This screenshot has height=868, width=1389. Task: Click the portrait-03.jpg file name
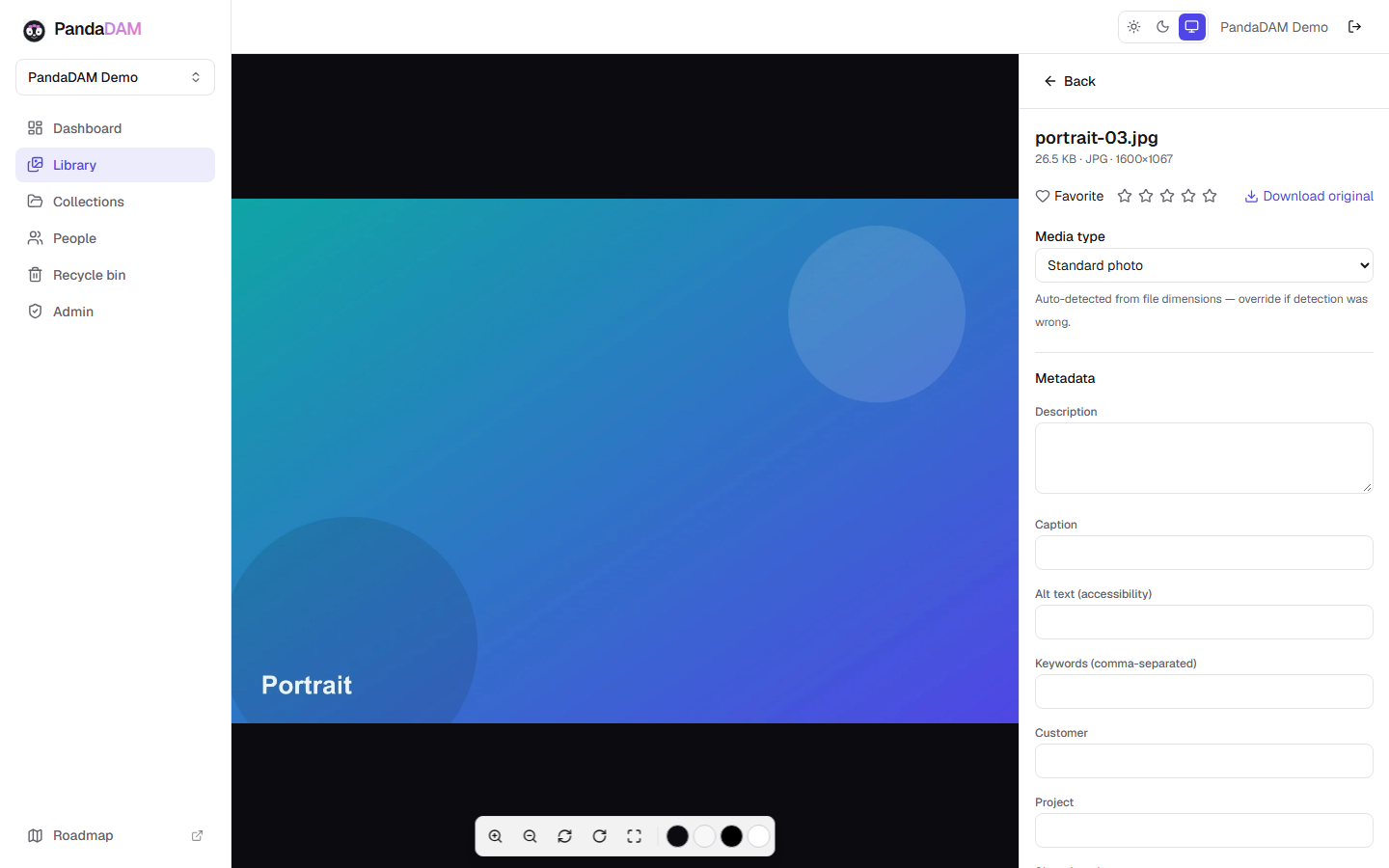click(x=1097, y=137)
